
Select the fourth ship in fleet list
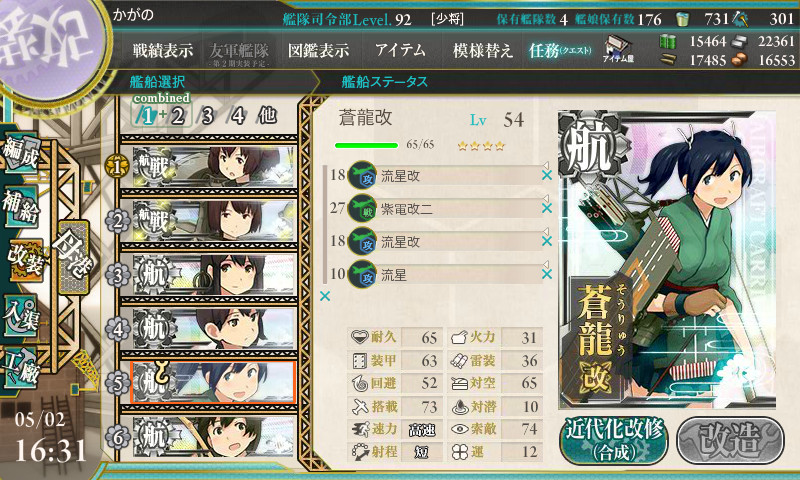(214, 329)
